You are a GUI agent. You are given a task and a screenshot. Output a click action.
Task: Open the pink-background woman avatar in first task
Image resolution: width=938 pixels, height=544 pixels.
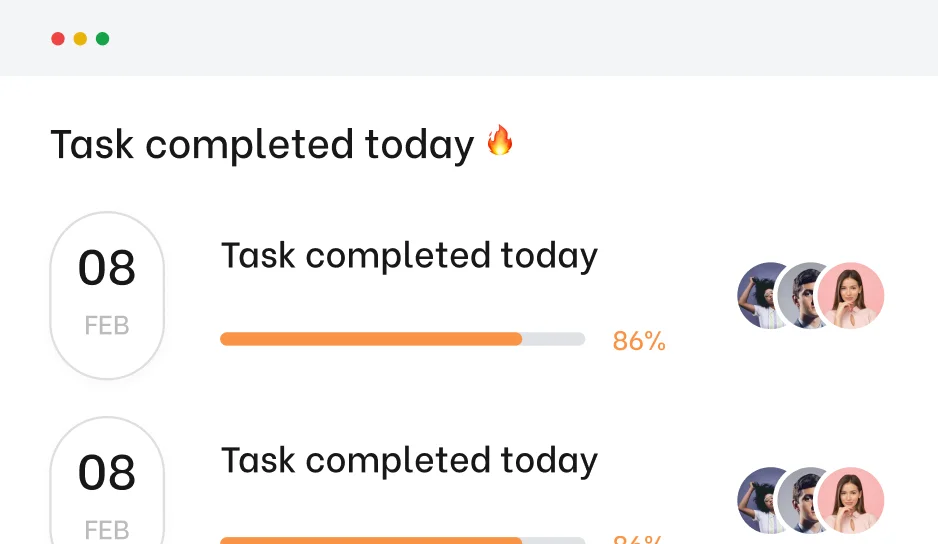(850, 296)
